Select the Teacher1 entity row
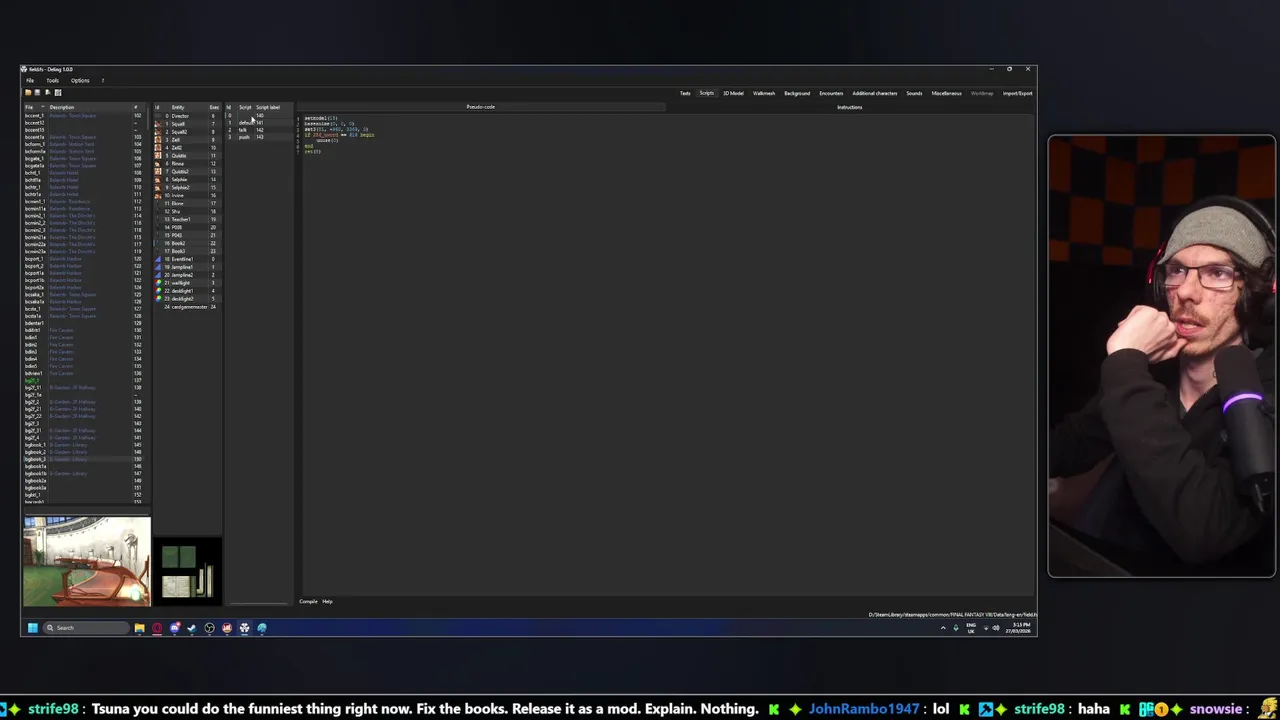1280x720 pixels. click(x=187, y=219)
